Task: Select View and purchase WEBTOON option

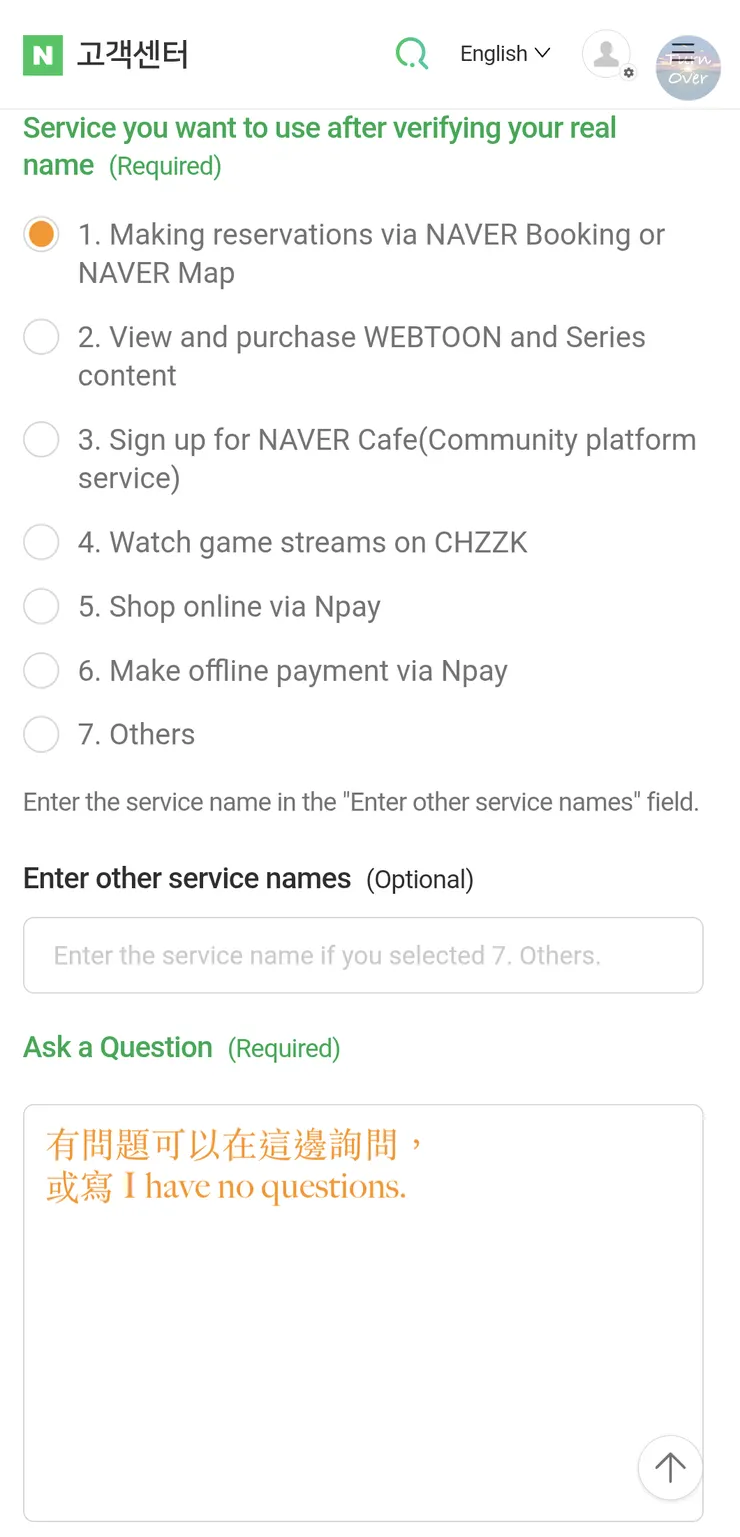Action: pyautogui.click(x=41, y=338)
